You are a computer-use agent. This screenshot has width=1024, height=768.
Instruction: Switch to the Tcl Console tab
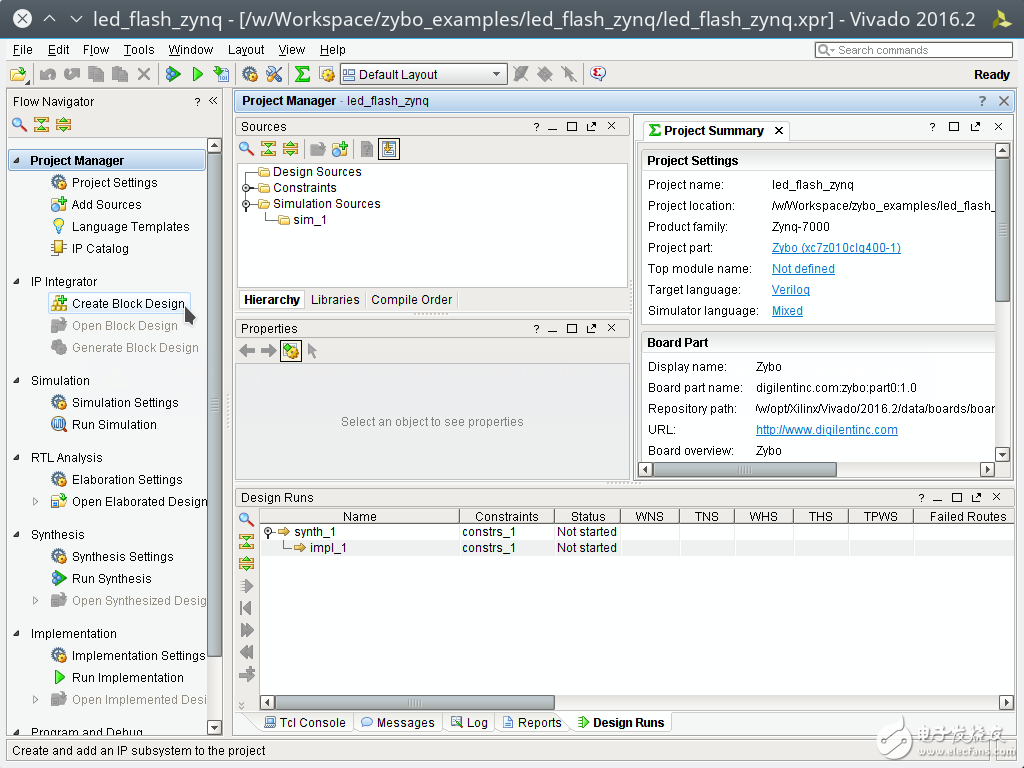[x=304, y=722]
